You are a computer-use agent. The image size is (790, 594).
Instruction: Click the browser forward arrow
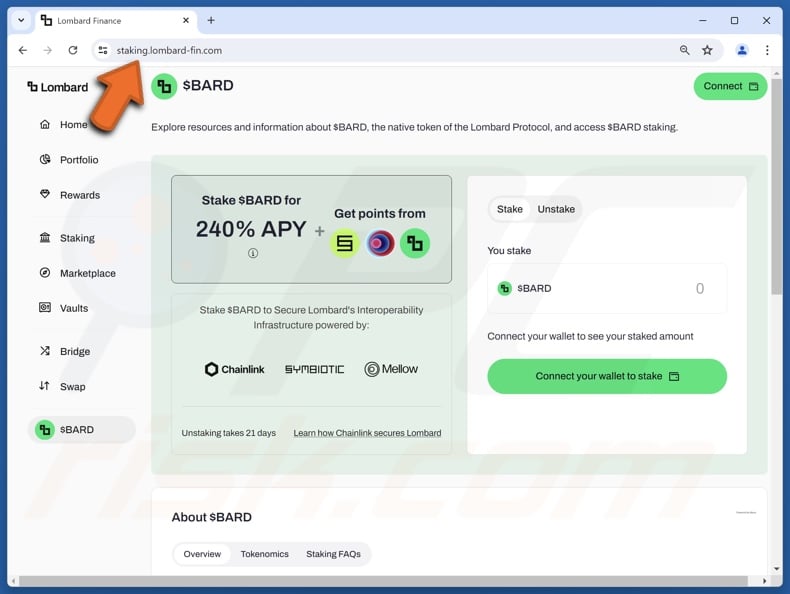tap(47, 50)
